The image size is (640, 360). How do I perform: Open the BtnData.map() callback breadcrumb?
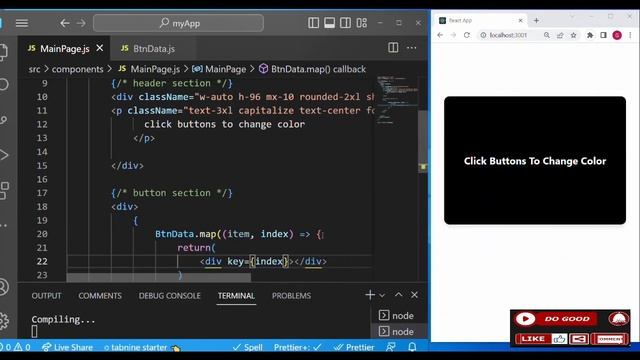pyautogui.click(x=313, y=69)
